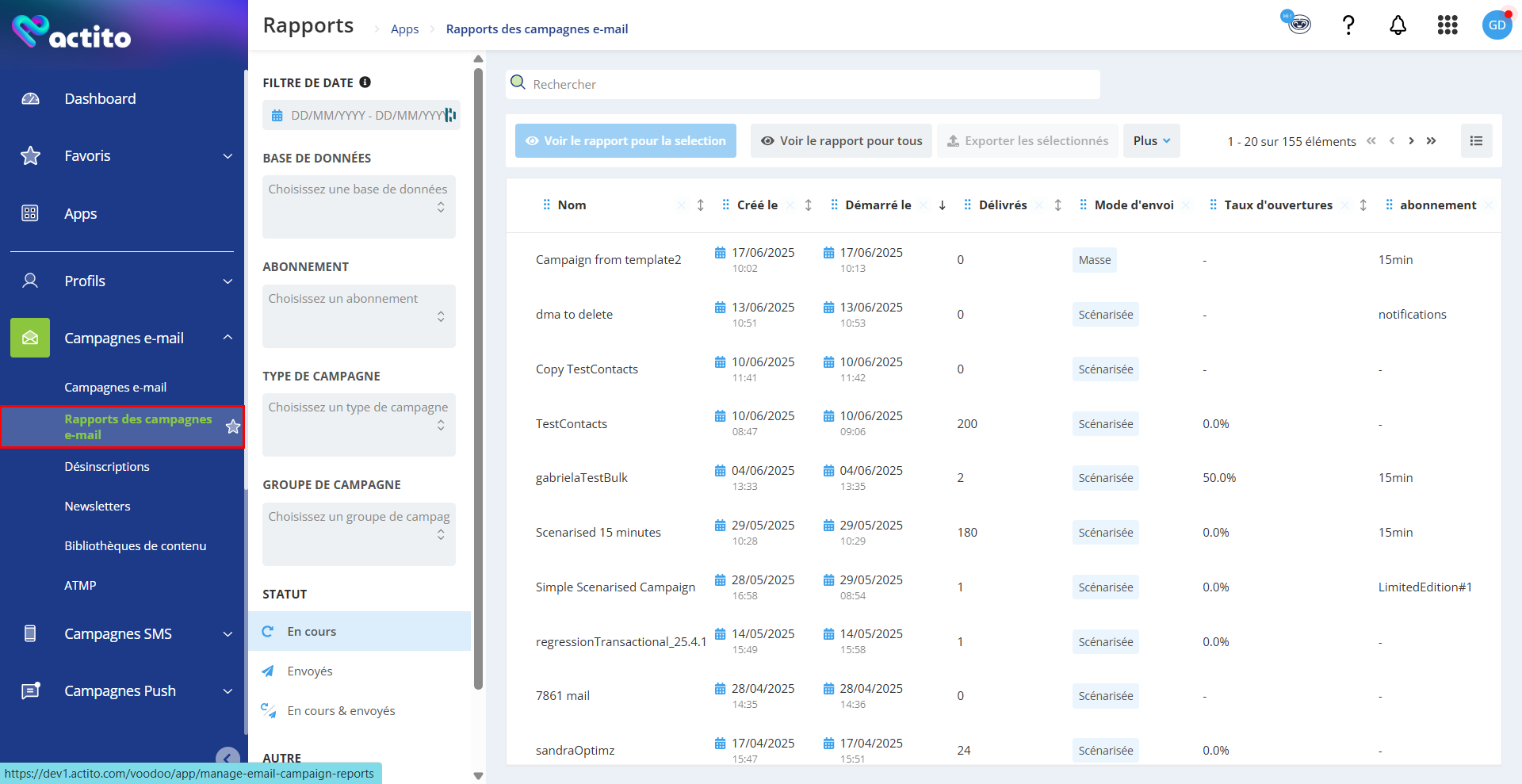Click the Masse mode tag
Image resolution: width=1522 pixels, height=784 pixels.
pos(1094,260)
